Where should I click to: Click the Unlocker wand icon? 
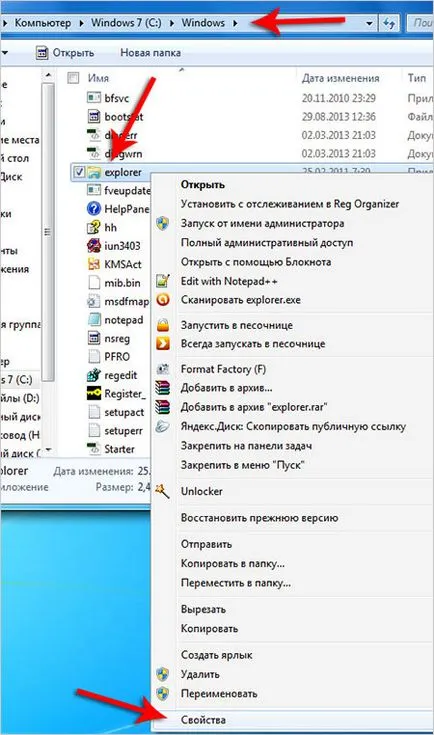point(163,491)
